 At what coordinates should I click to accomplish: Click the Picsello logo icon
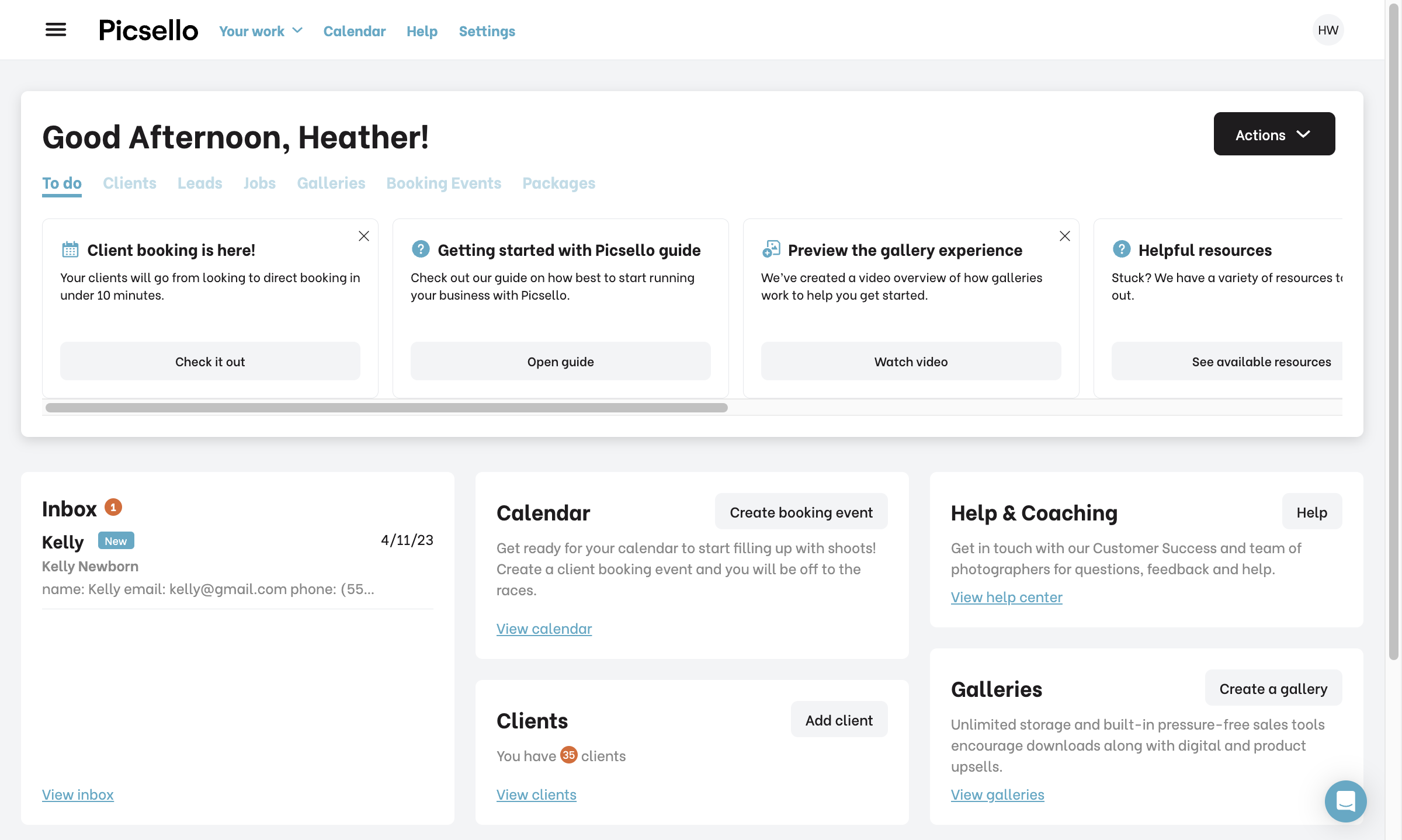coord(148,29)
